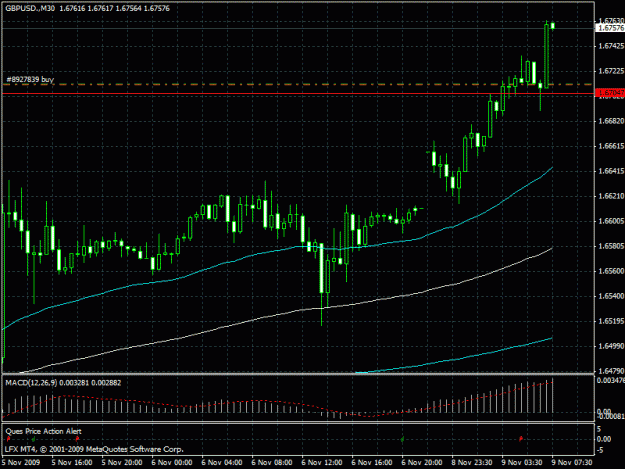Click the 6 Nov 20:00 time label
625x469 pixels.
422,462
